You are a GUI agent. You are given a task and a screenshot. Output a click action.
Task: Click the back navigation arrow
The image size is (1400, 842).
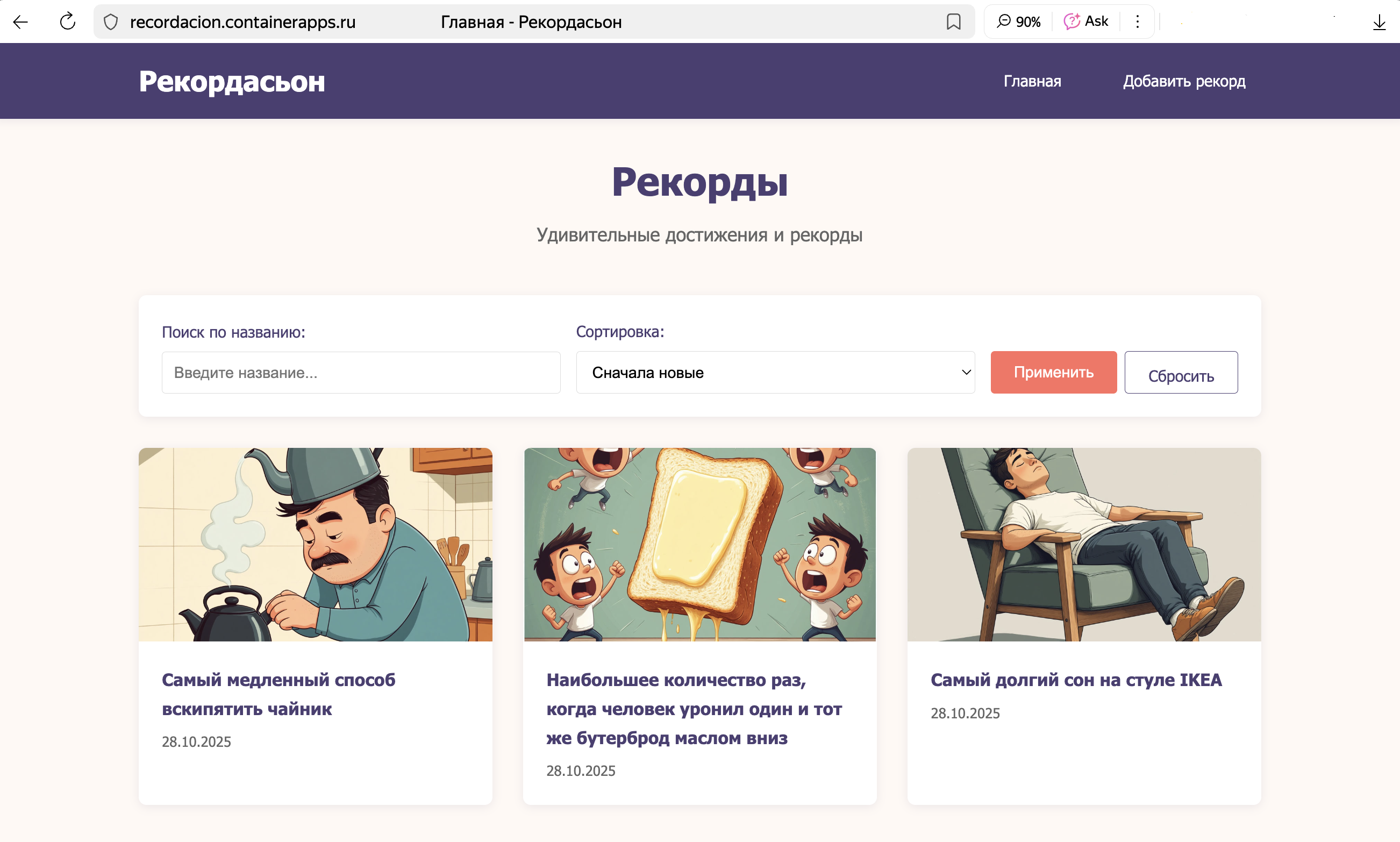coord(20,22)
